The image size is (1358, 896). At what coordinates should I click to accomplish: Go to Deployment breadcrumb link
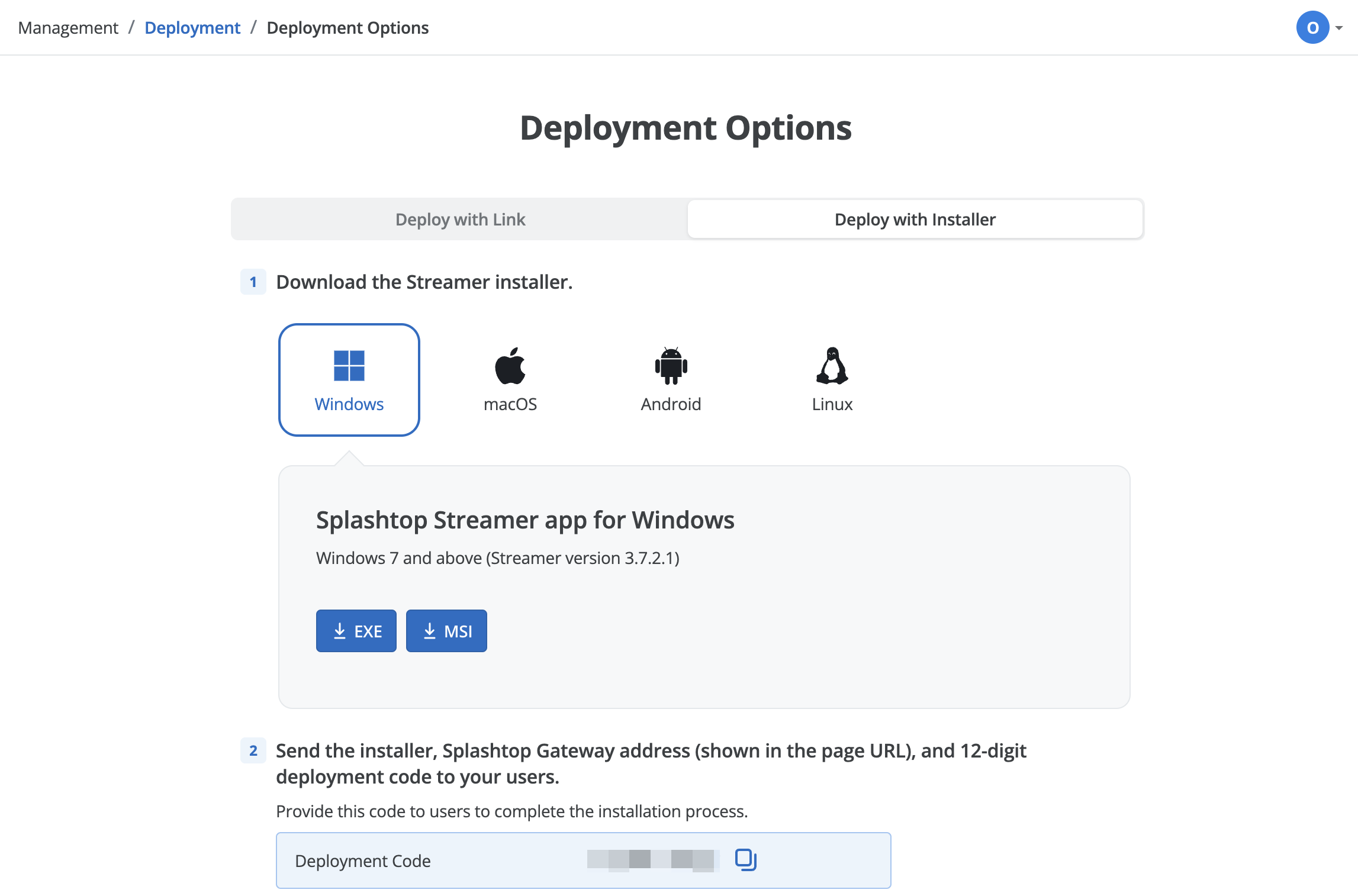tap(192, 28)
